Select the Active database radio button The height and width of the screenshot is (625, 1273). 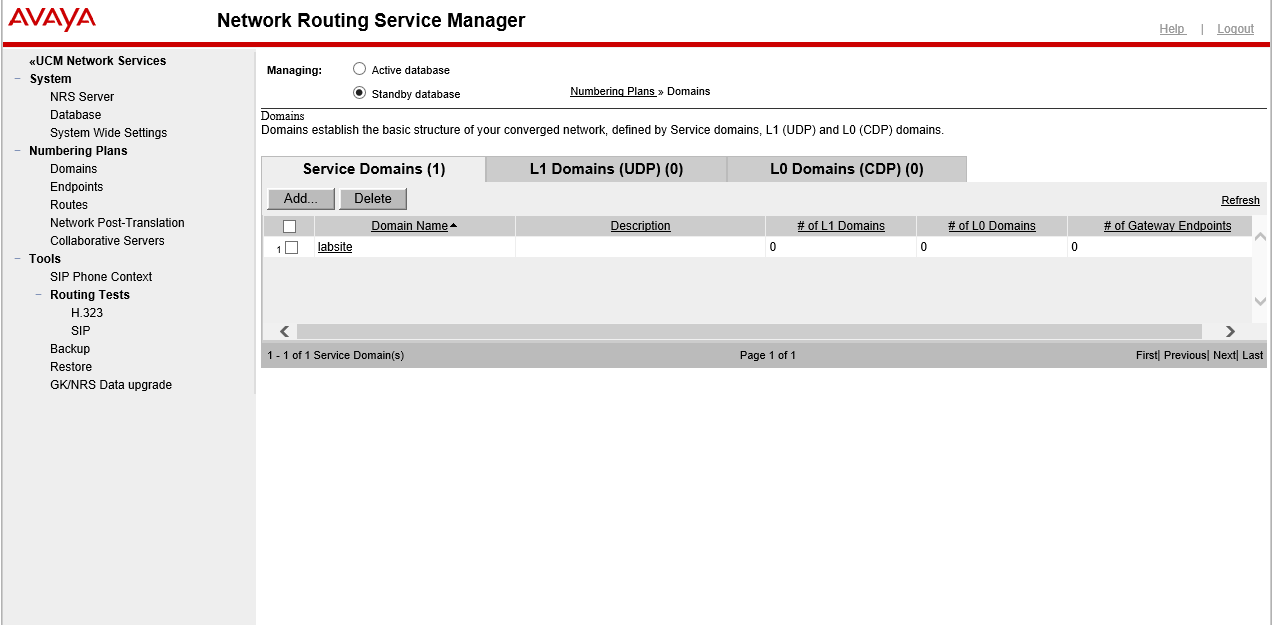tap(360, 69)
